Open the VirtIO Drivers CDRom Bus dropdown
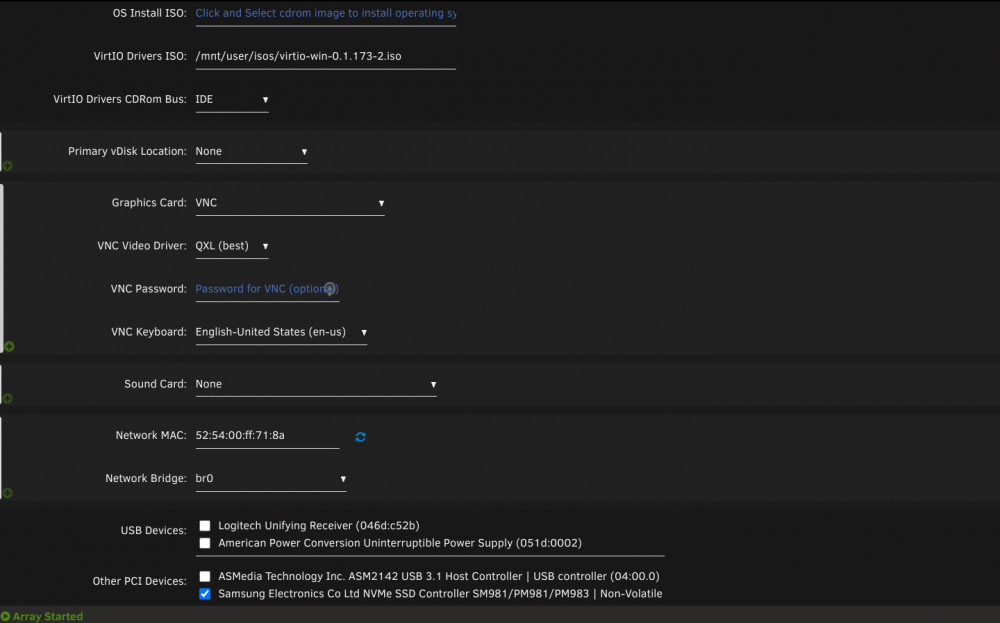 coord(232,100)
